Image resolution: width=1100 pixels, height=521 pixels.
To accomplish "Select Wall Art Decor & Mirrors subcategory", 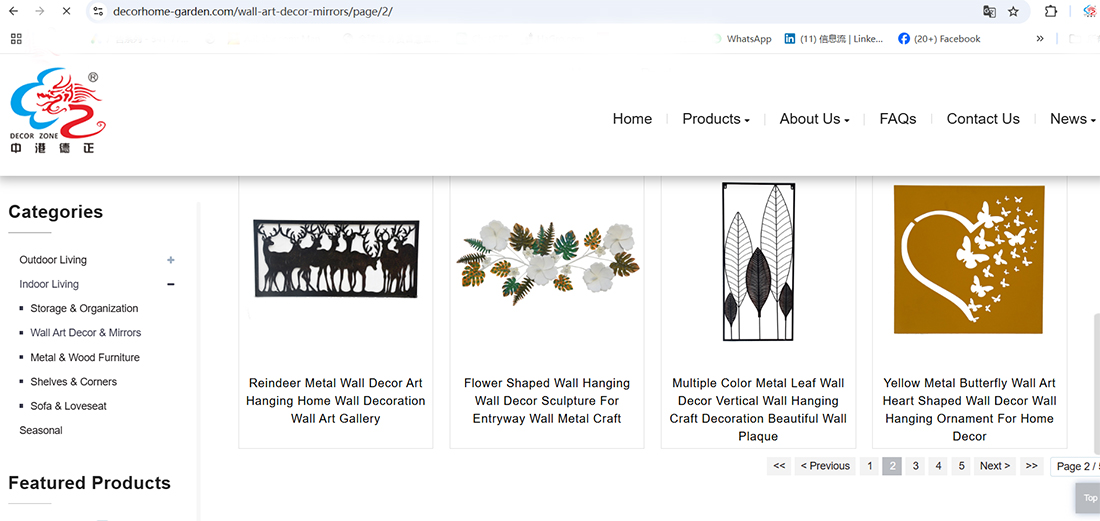I will [85, 333].
